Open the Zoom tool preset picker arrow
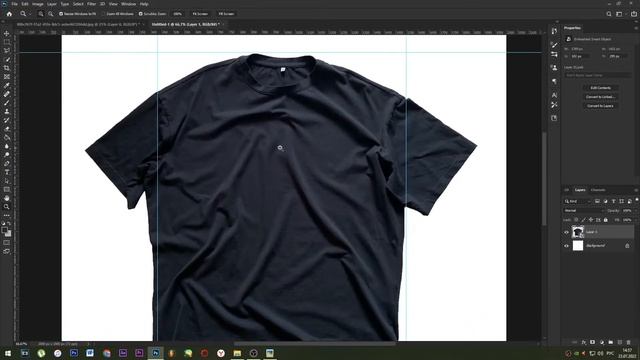Viewport: 640px width, 360px height. click(x=30, y=14)
